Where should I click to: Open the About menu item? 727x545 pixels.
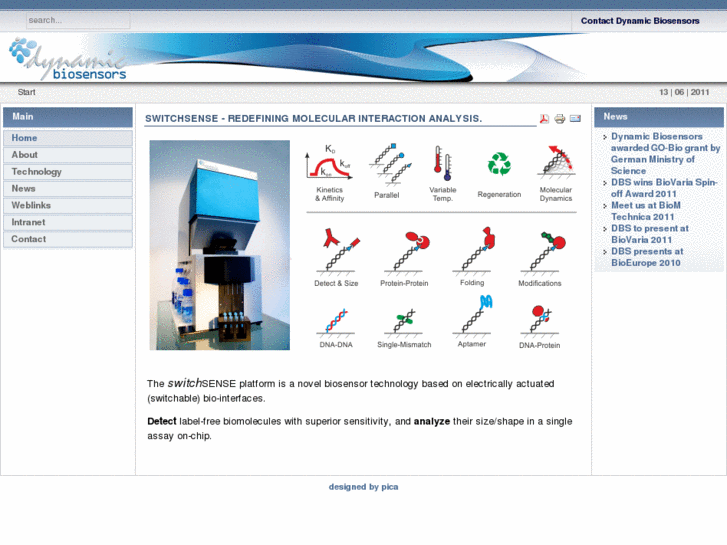pyautogui.click(x=68, y=155)
